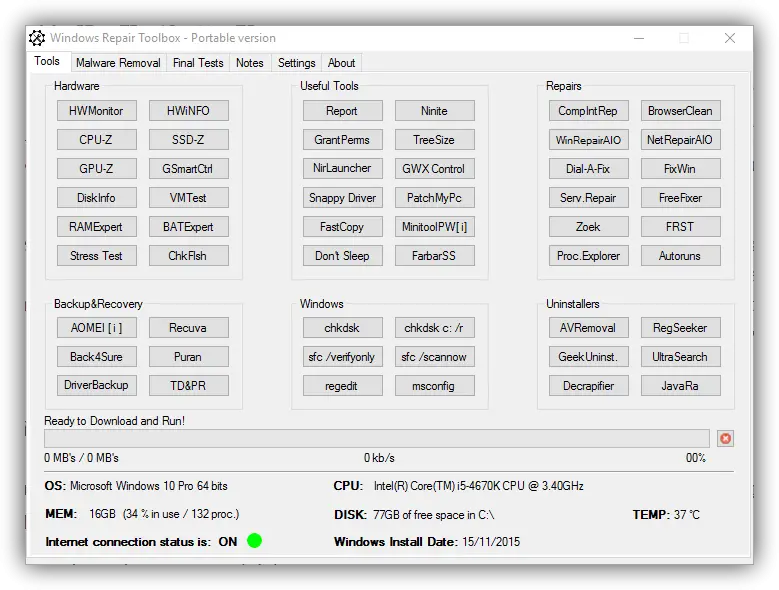Screen dimensions: 779x590
Task: Execute sfc /scannow
Action: pos(435,357)
